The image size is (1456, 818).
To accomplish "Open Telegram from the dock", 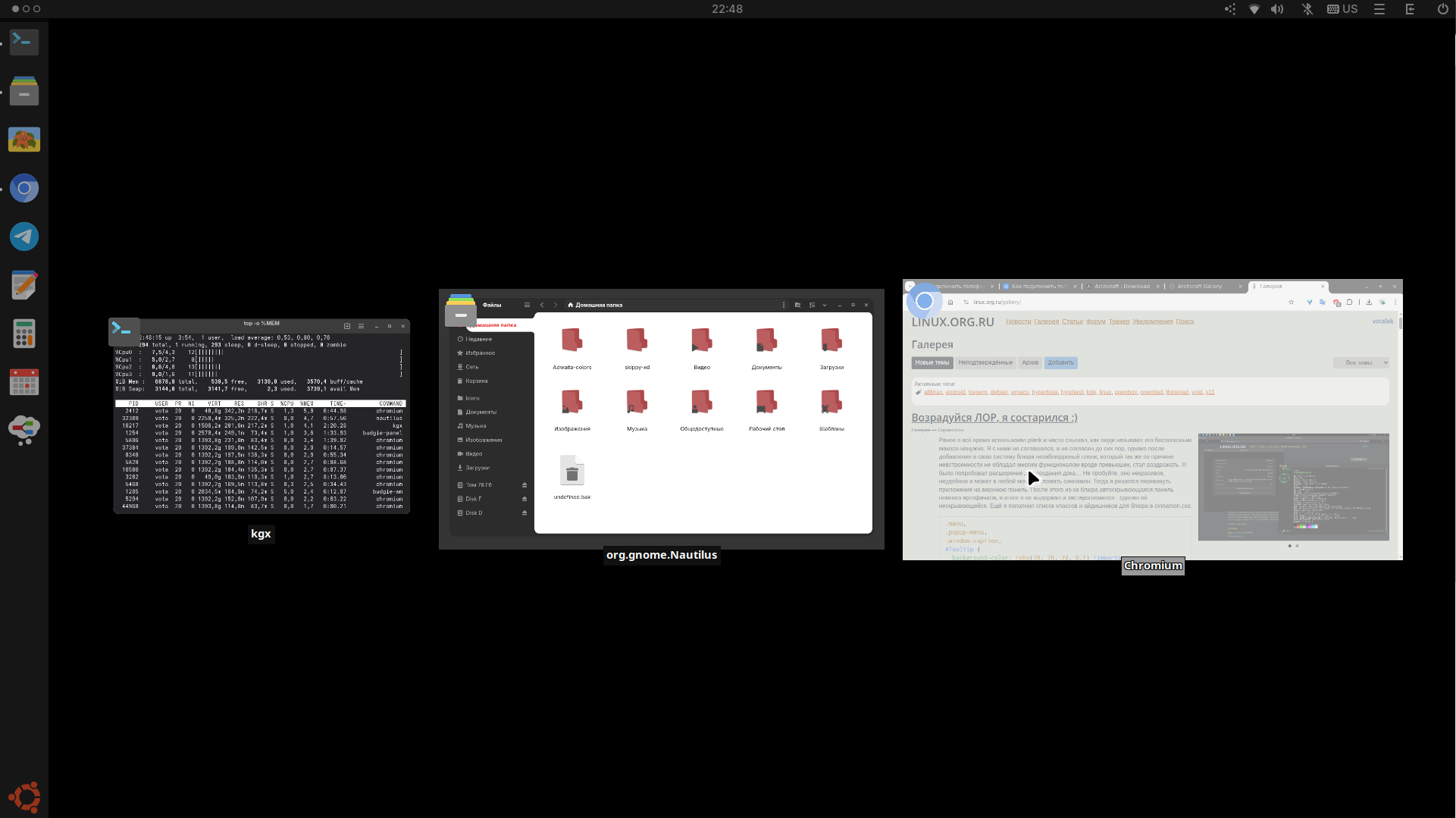I will [24, 237].
